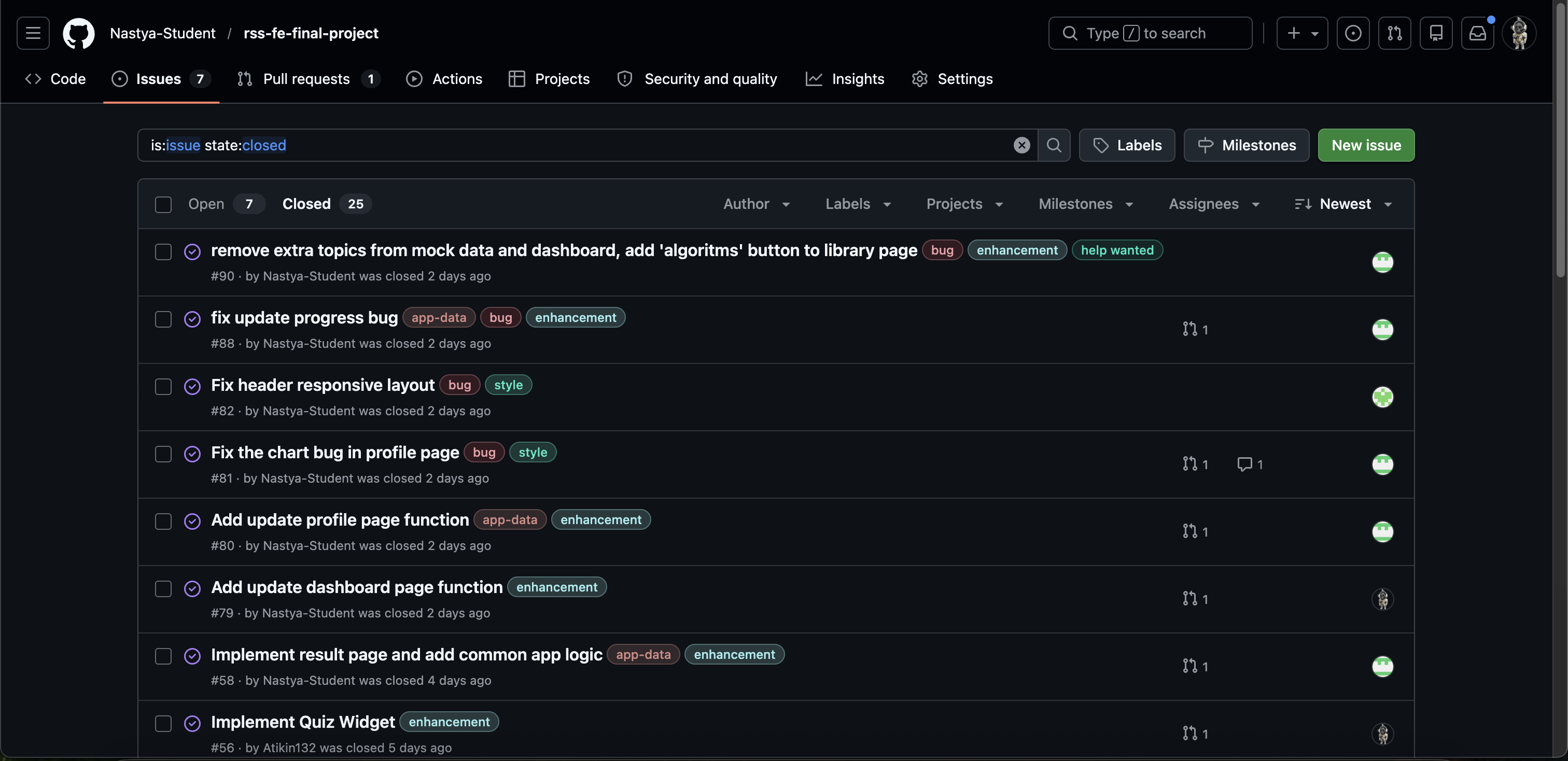Open the Fix header responsive layout issue
Image resolution: width=1568 pixels, height=761 pixels.
point(322,385)
